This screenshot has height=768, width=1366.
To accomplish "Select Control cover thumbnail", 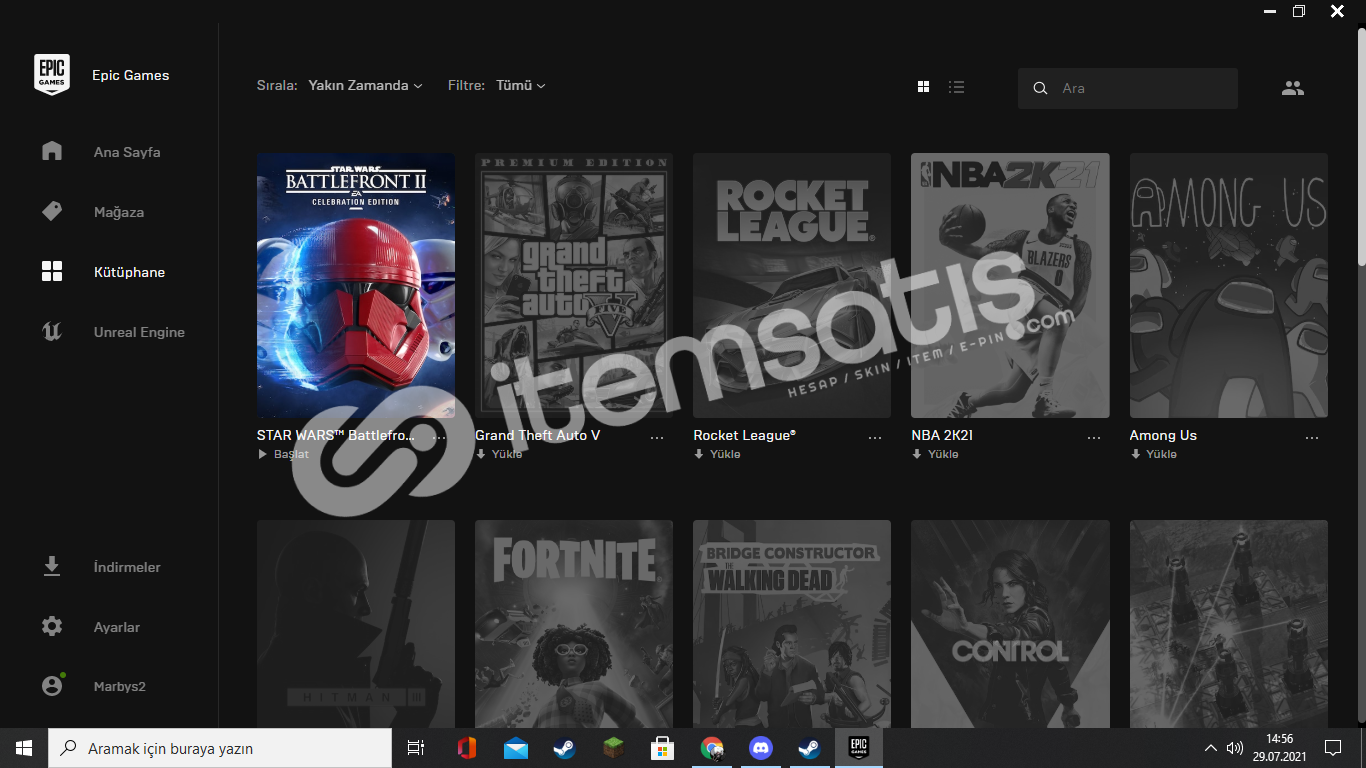I will coord(1010,624).
